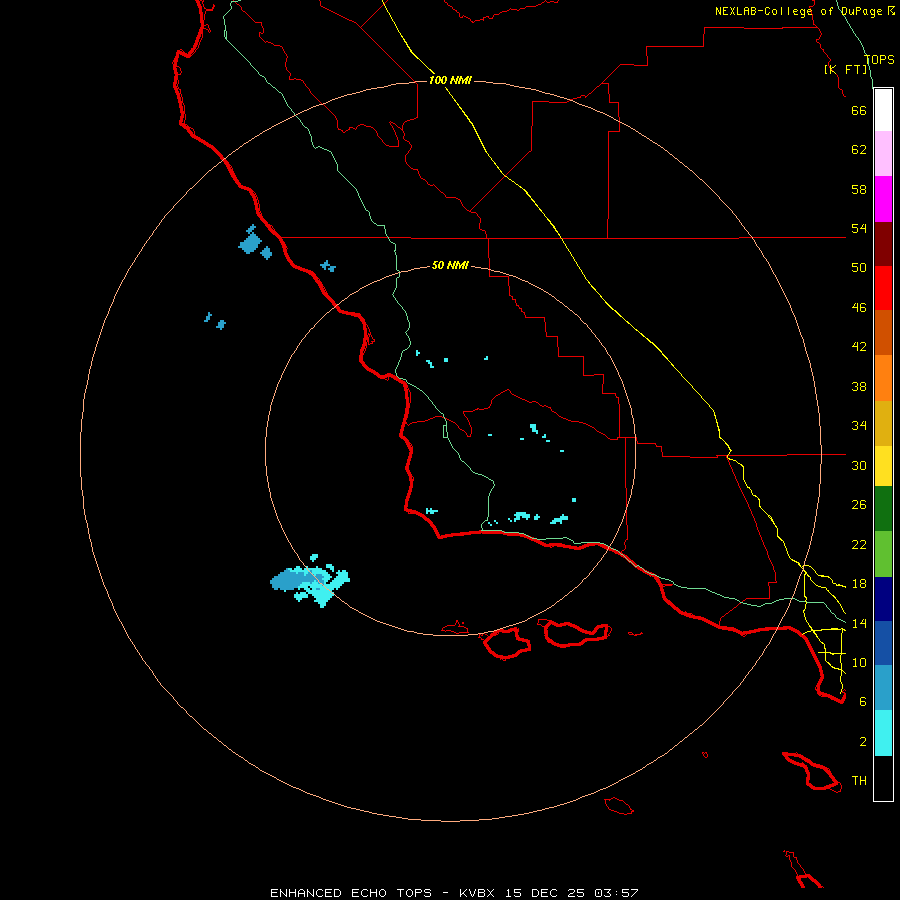
Task: Click the legend value '58'
Action: coord(859,189)
